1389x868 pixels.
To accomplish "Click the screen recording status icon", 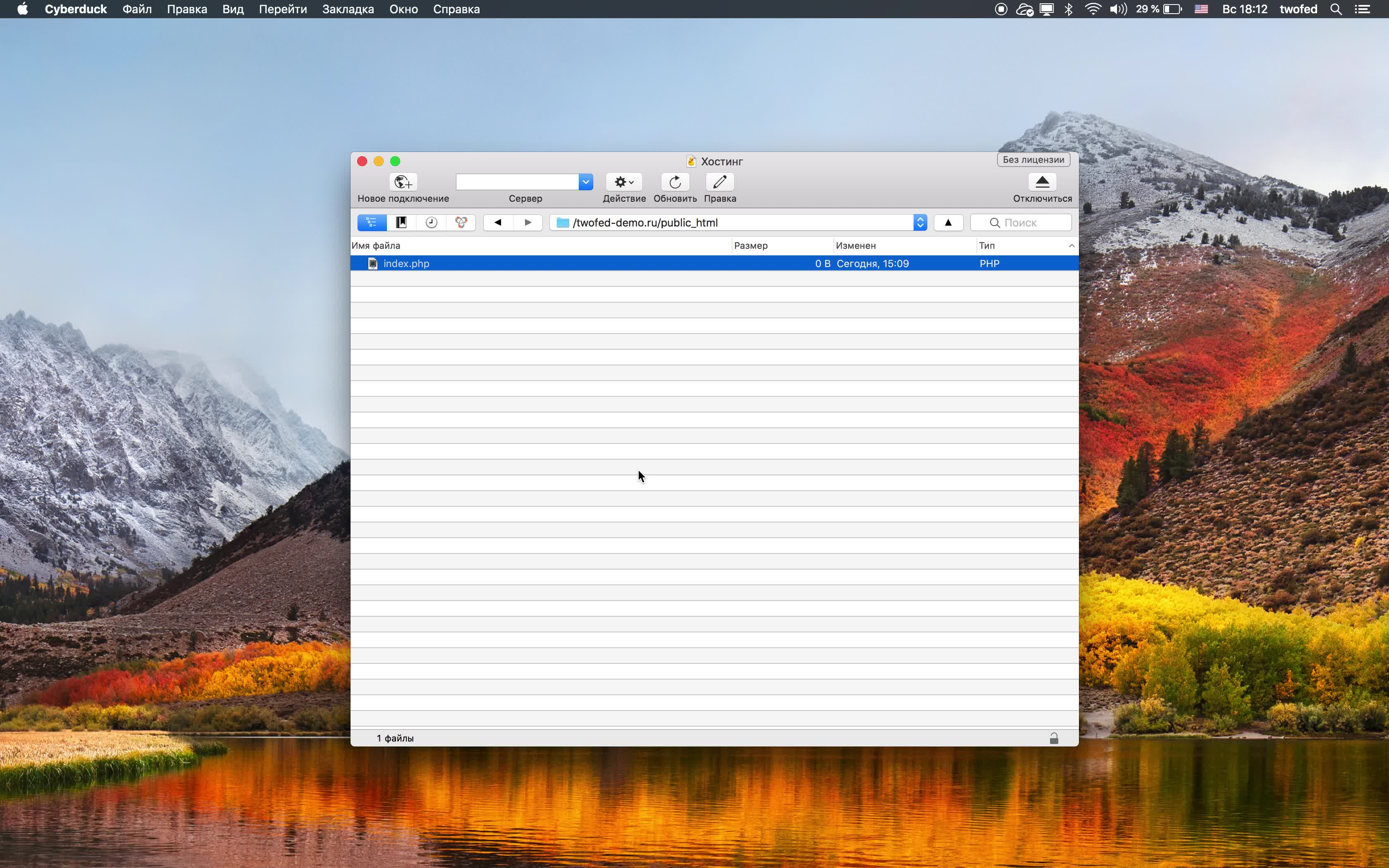I will pyautogui.click(x=1001, y=9).
